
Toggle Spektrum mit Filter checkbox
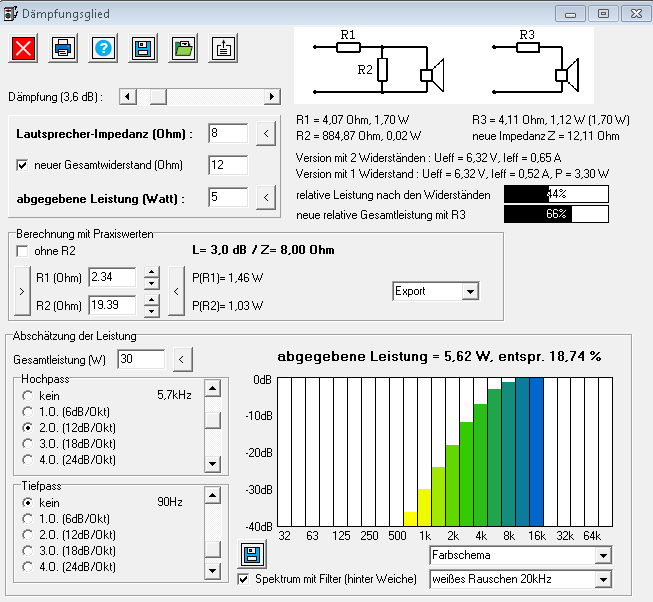click(243, 579)
